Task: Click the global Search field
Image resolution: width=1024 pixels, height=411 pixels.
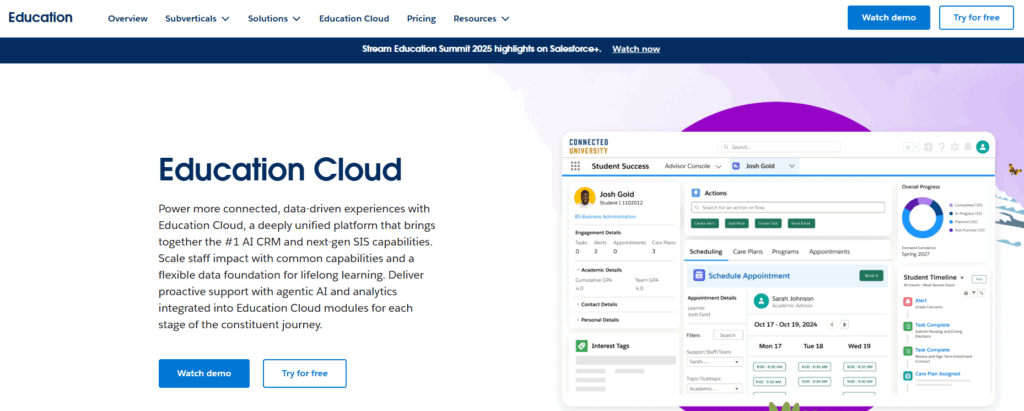Action: coord(778,147)
